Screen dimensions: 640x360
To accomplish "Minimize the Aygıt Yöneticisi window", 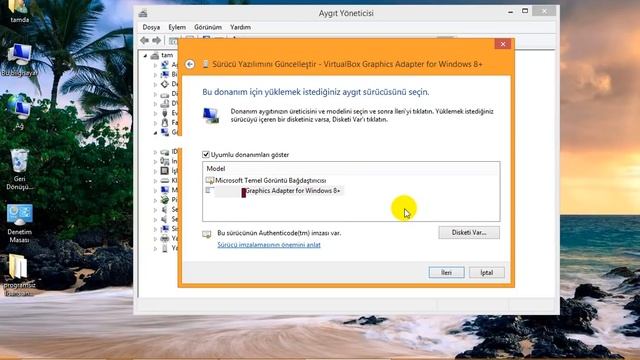I will click(x=511, y=12).
